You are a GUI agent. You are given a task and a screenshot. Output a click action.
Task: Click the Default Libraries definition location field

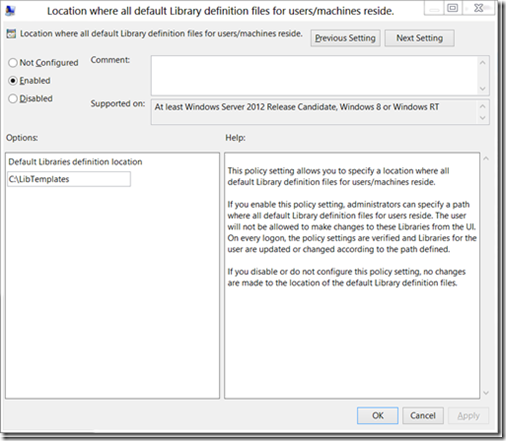point(69,179)
